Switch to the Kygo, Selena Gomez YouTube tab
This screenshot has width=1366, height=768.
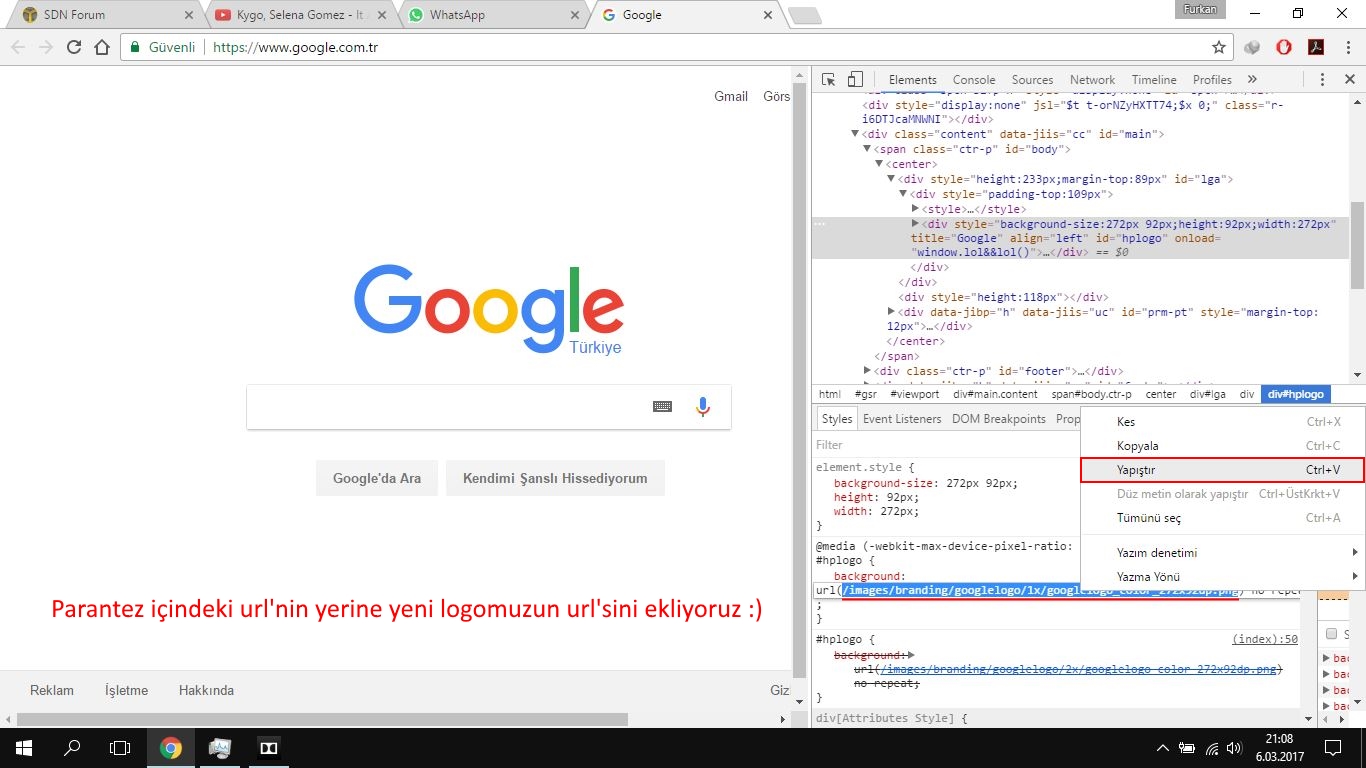(298, 15)
